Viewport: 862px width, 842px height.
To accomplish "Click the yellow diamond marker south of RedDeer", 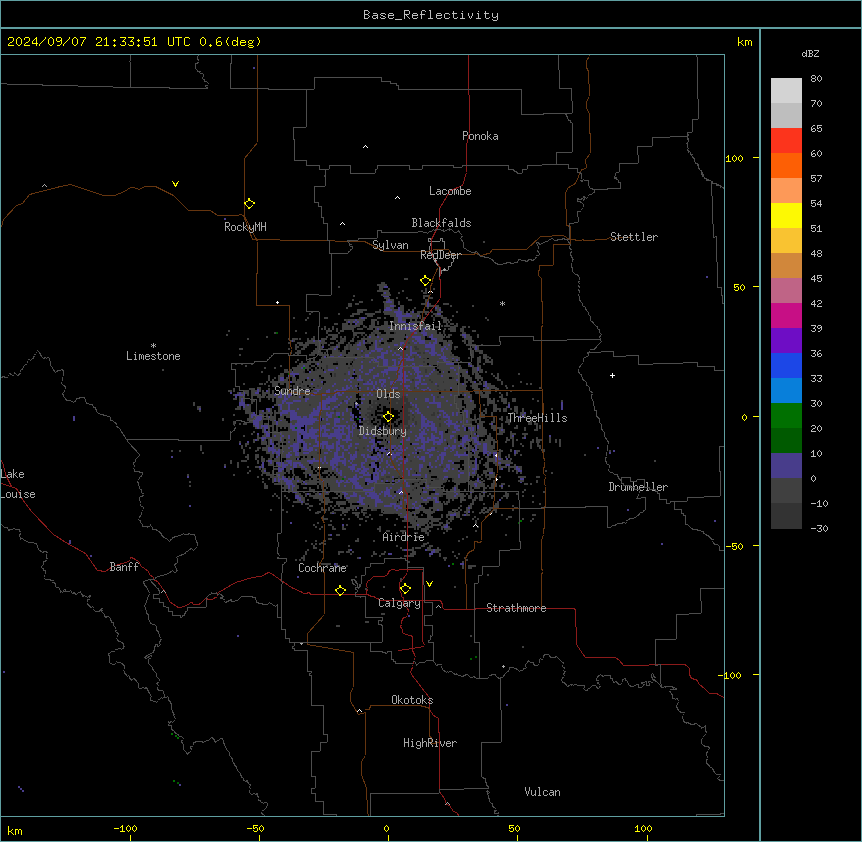I will 426,281.
